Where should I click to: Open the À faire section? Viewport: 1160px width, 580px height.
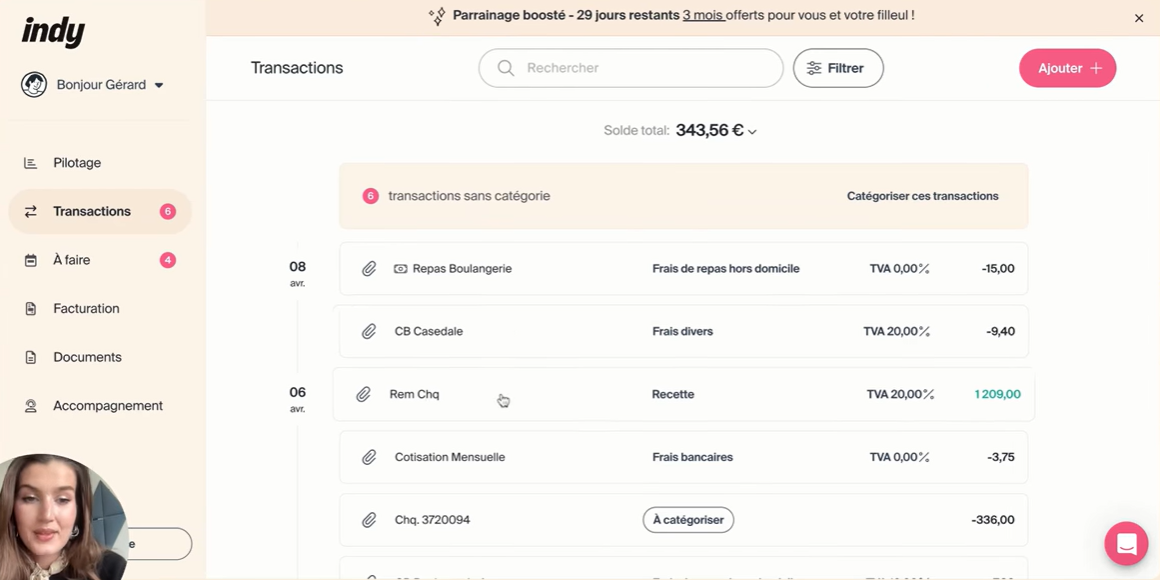coord(72,260)
